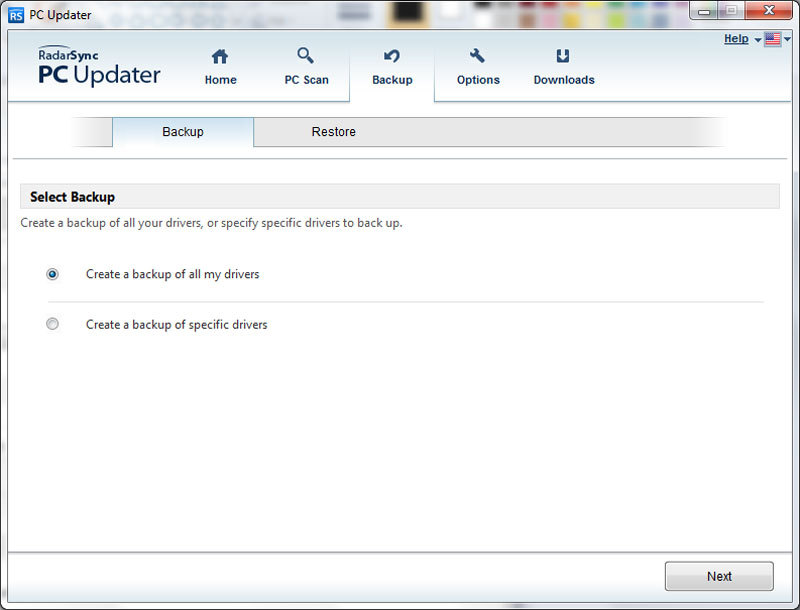The width and height of the screenshot is (800, 610).
Task: Click the PC Updater title bar text
Action: click(x=60, y=15)
